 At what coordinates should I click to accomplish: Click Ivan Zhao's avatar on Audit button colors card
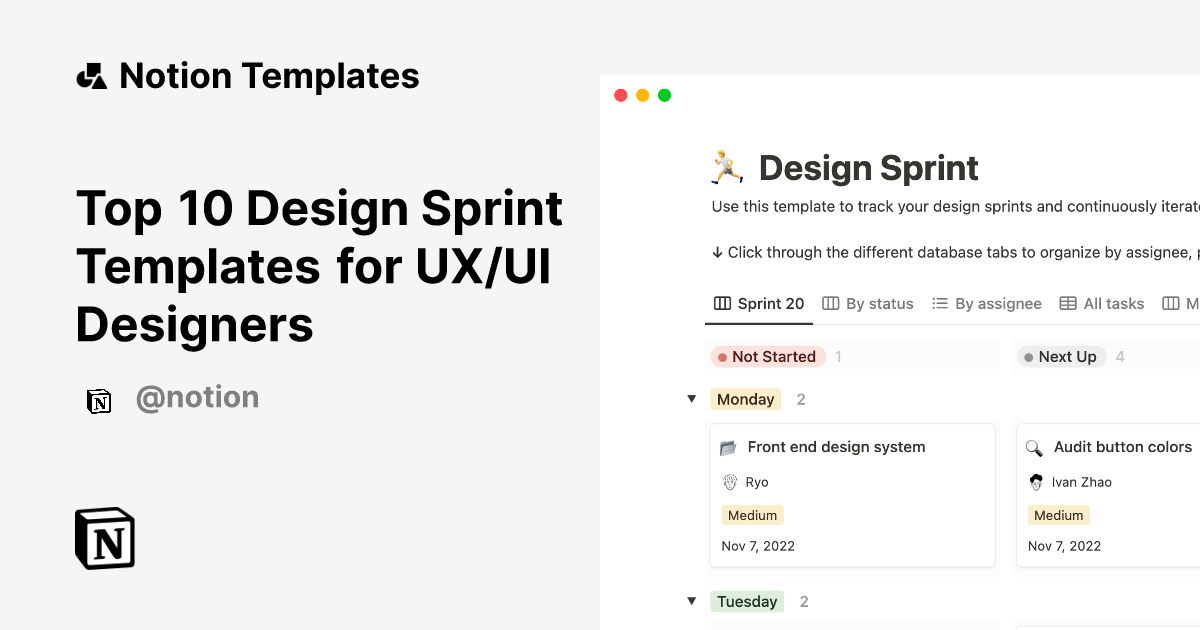tap(1036, 482)
